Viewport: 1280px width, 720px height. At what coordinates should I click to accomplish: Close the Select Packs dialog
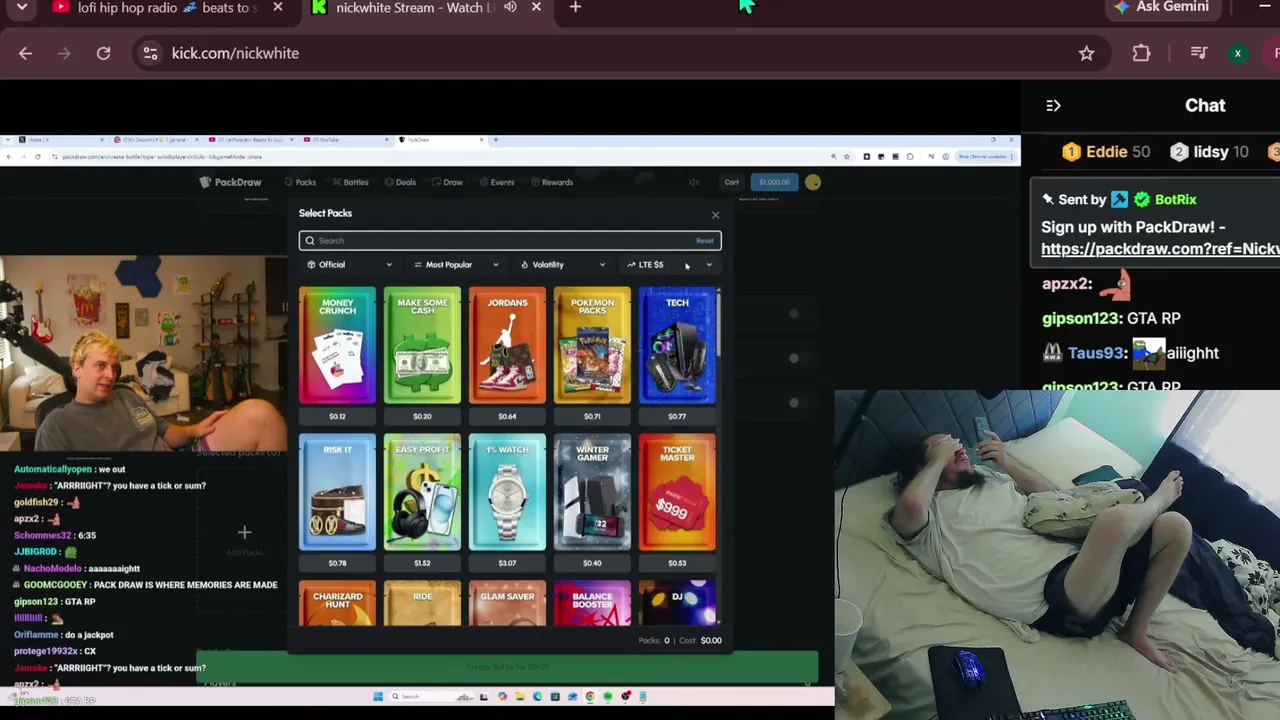pyautogui.click(x=715, y=215)
